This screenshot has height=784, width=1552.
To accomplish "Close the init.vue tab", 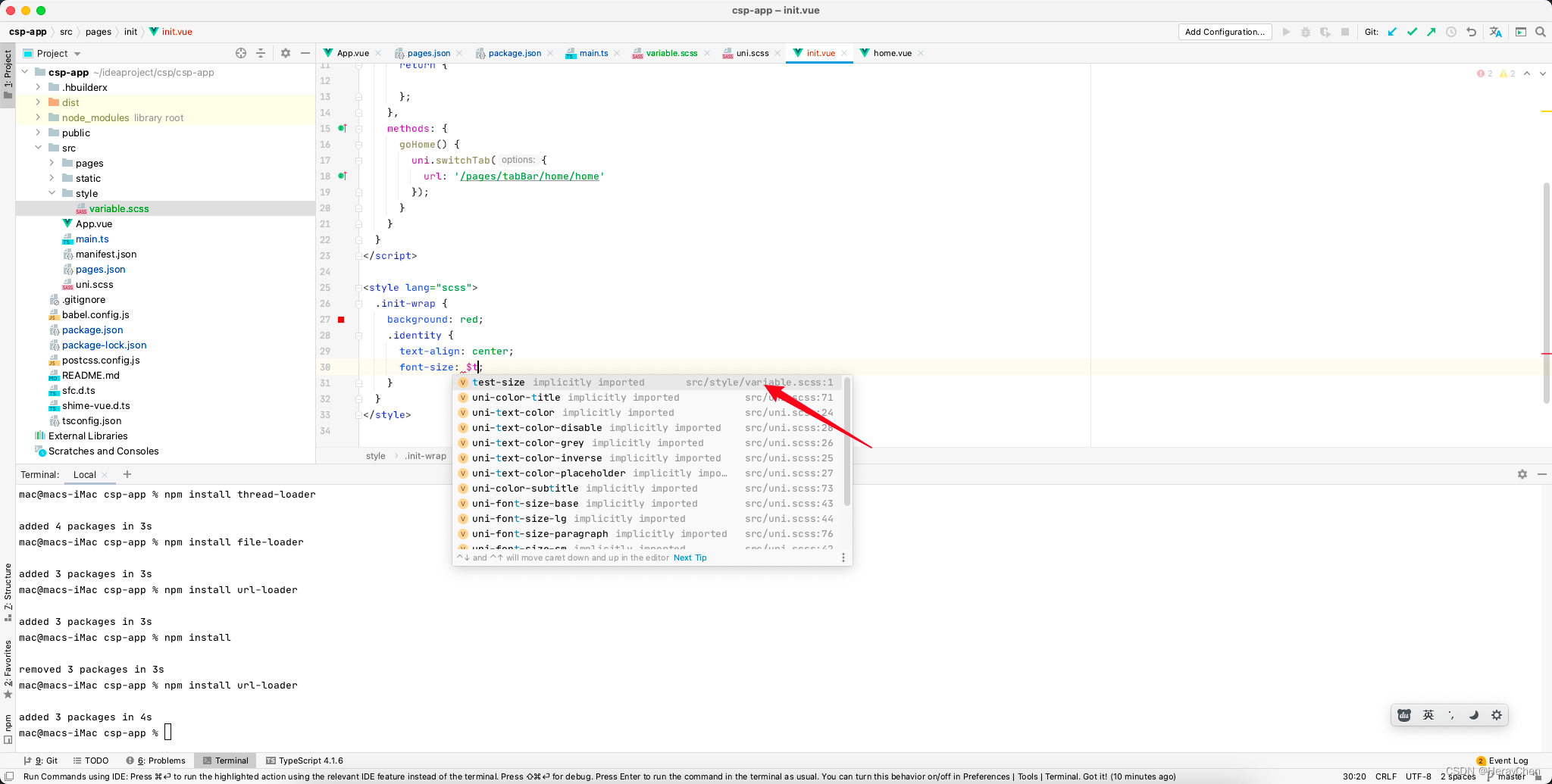I will point(844,53).
